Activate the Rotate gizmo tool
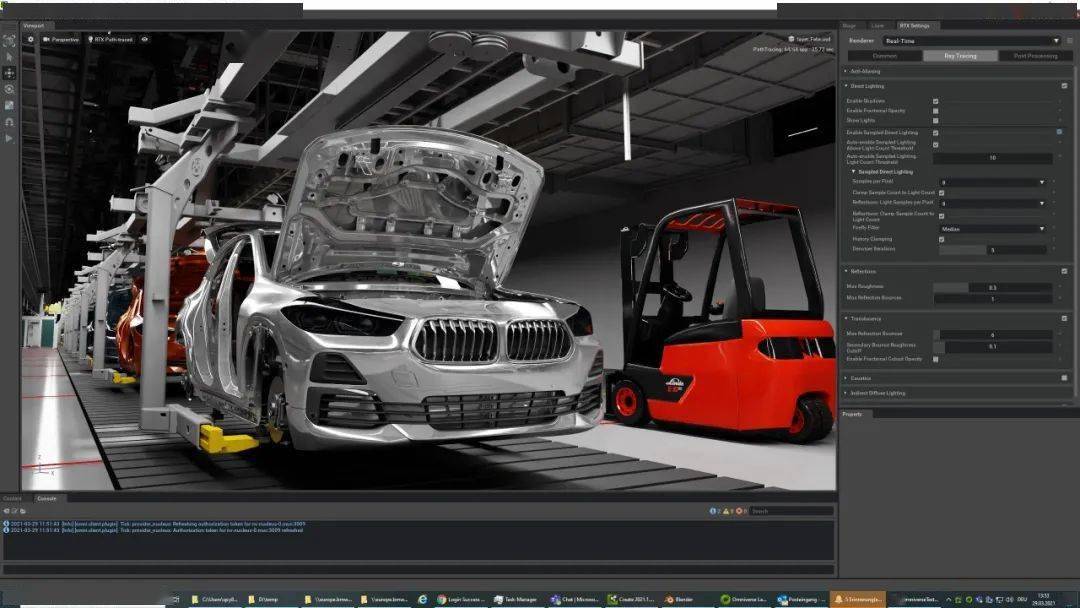Viewport: 1080px width, 608px height. [9, 90]
